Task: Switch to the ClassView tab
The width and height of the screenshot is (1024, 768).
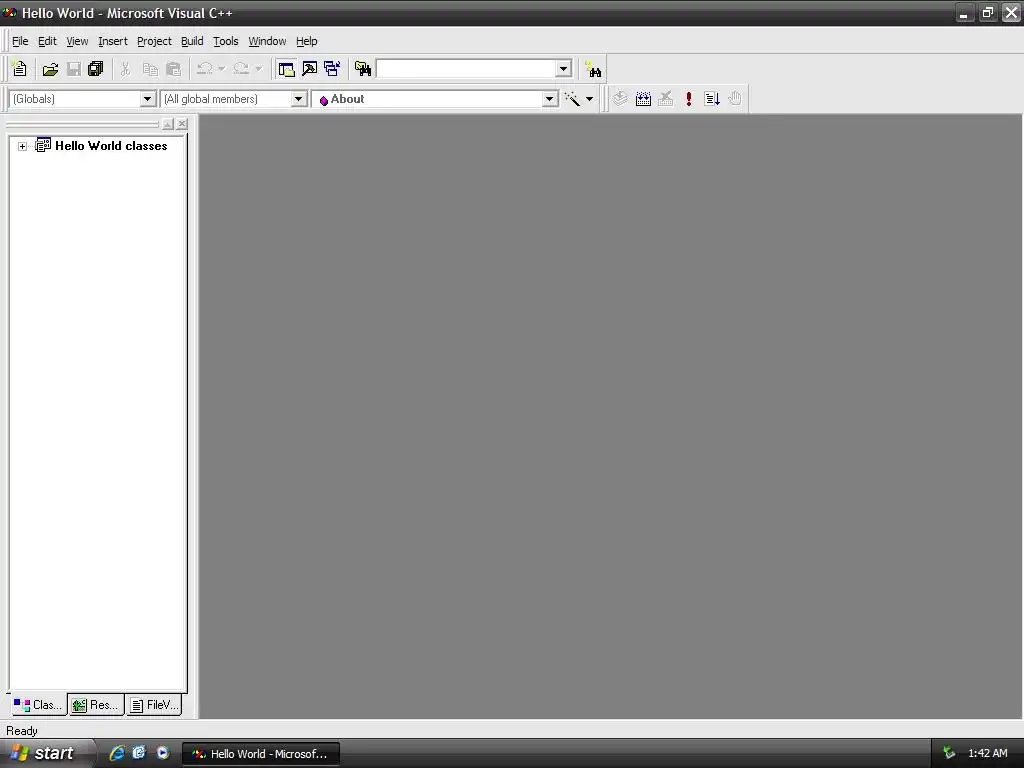Action: pyautogui.click(x=38, y=705)
